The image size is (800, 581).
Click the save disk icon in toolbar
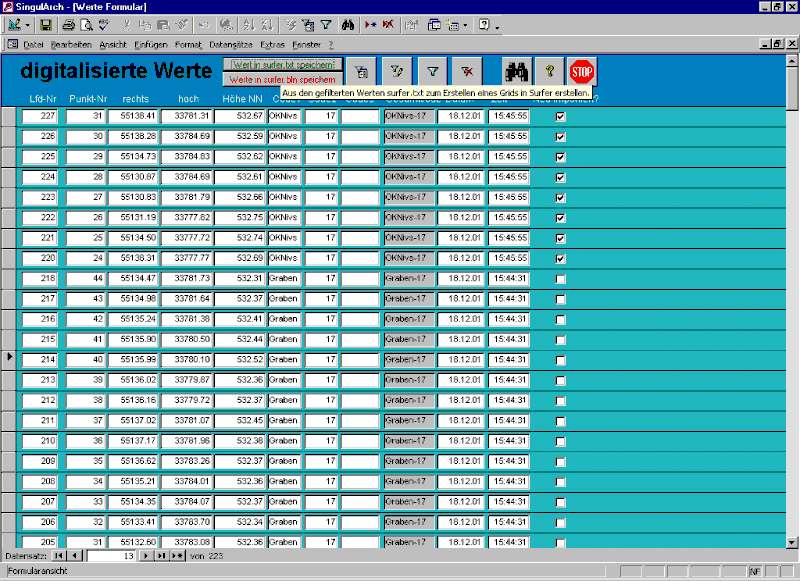[x=46, y=25]
